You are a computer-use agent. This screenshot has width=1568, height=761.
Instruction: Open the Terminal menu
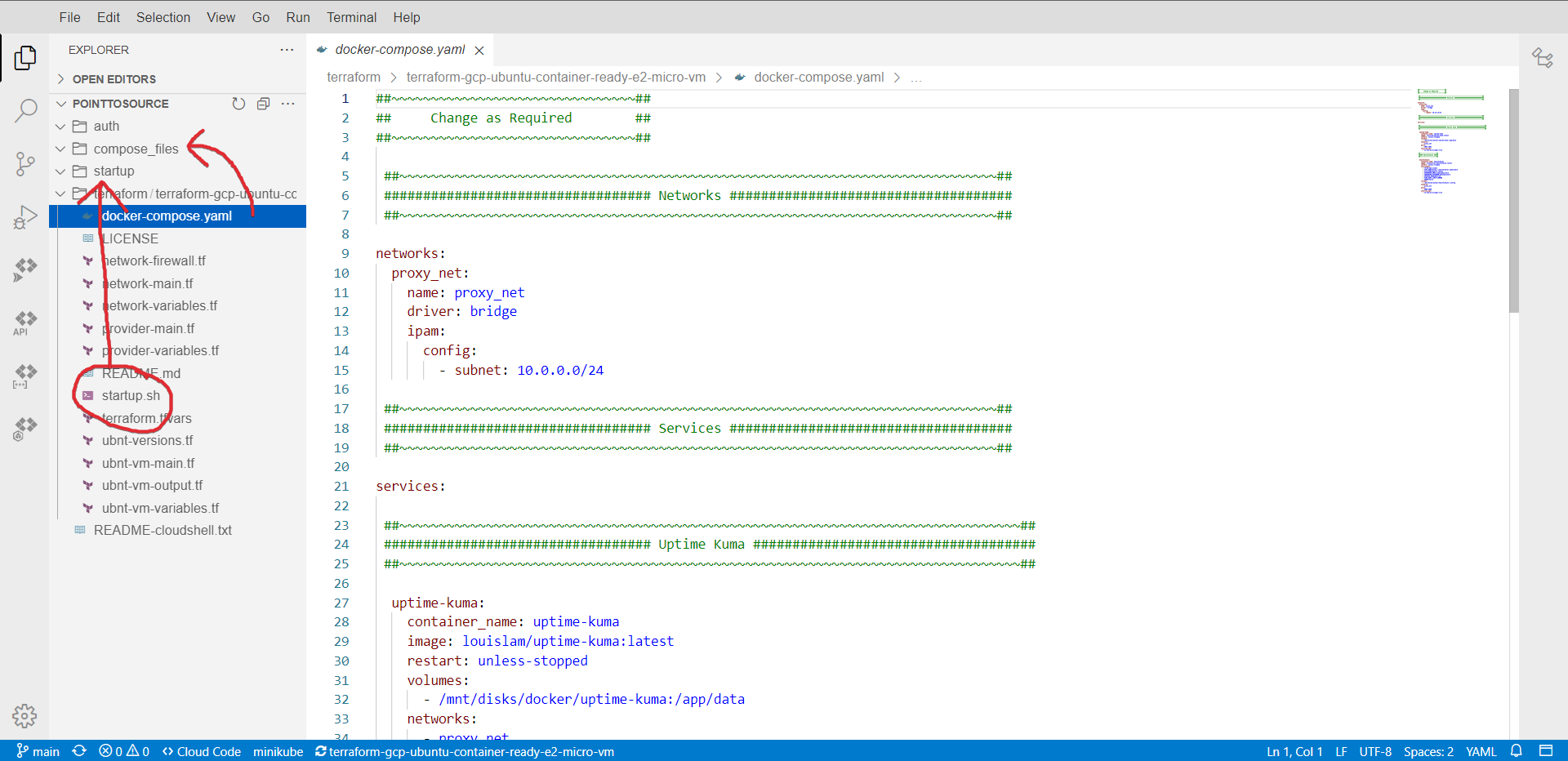click(x=351, y=17)
